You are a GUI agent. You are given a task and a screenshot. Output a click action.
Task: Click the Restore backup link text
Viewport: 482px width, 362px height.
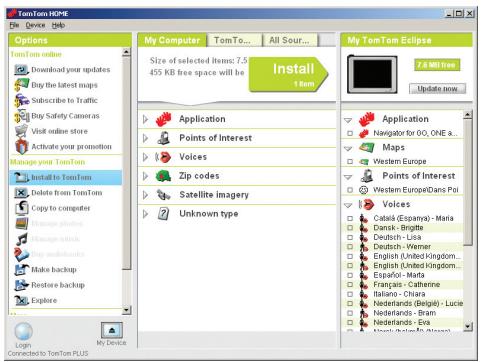[x=58, y=285]
